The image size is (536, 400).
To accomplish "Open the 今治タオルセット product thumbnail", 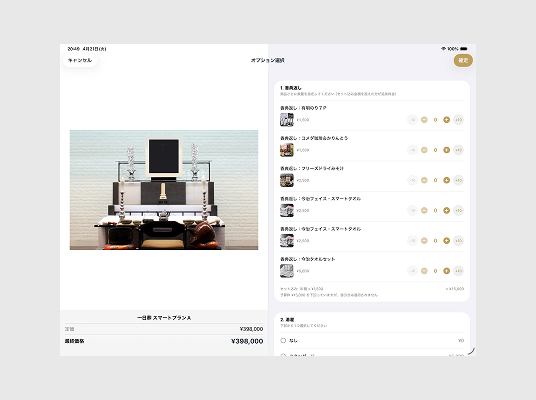I will click(x=287, y=271).
